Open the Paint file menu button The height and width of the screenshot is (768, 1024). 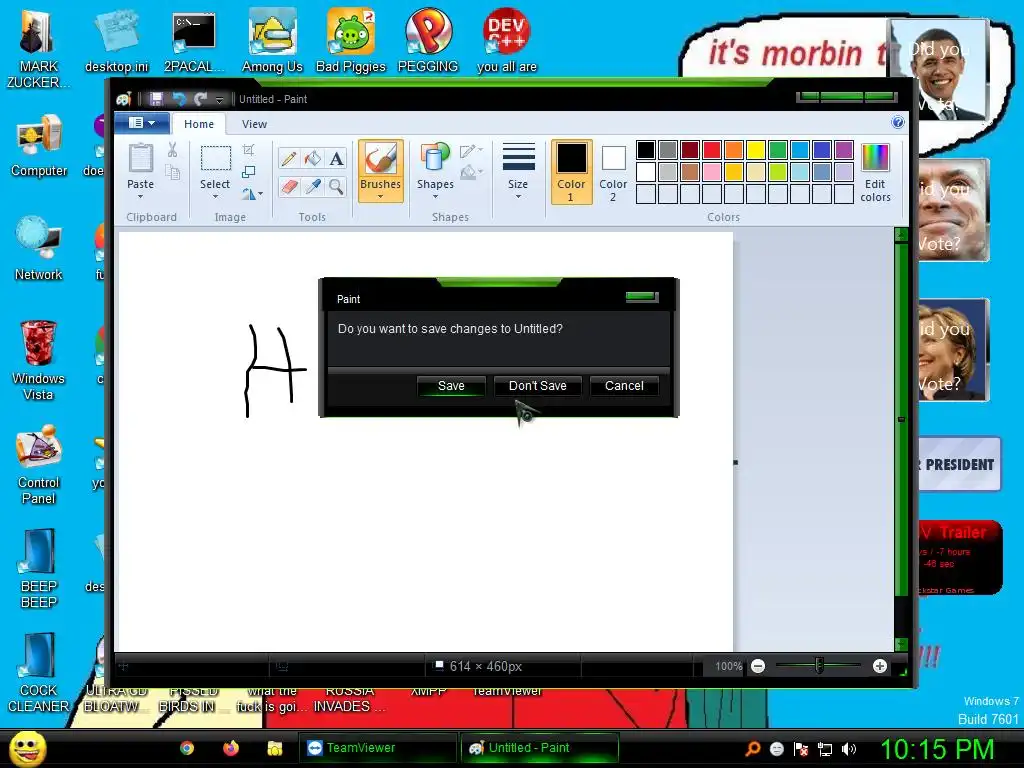pyautogui.click(x=142, y=123)
